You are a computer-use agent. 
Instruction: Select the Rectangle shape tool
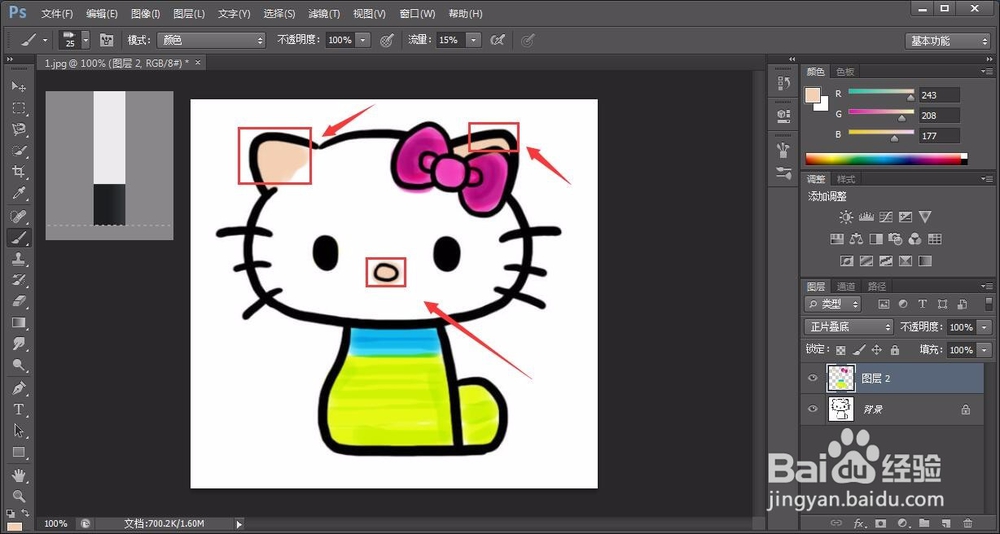pyautogui.click(x=18, y=452)
